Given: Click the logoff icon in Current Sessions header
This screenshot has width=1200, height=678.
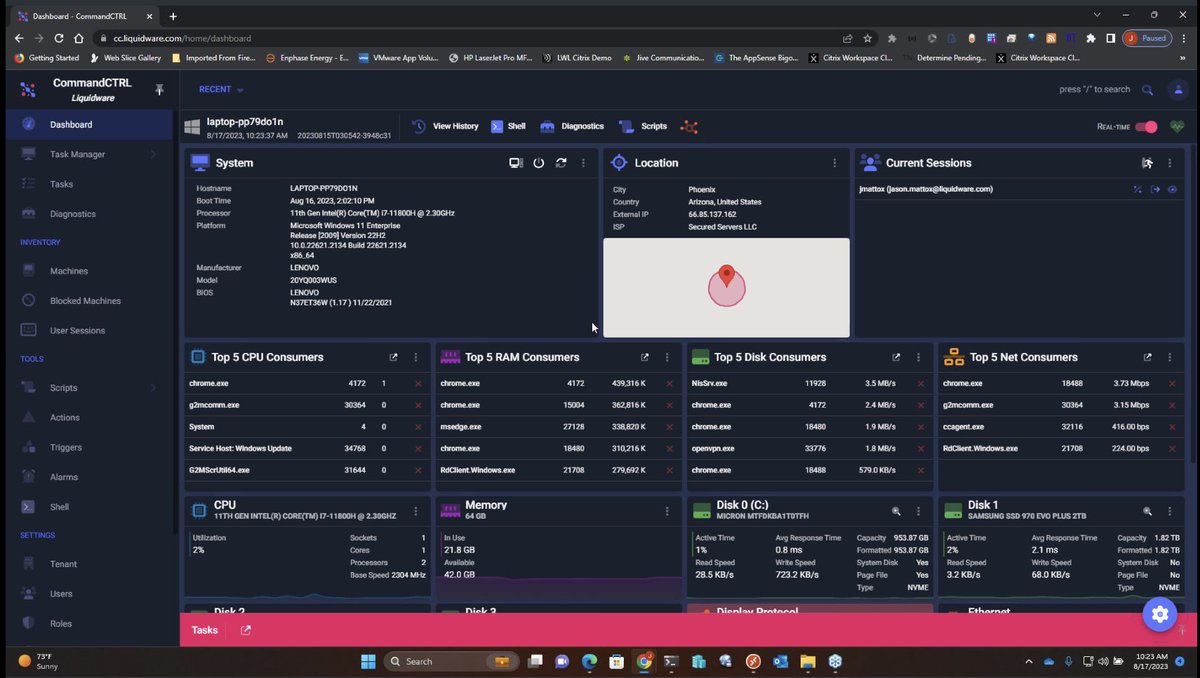Looking at the screenshot, I should click(1147, 163).
